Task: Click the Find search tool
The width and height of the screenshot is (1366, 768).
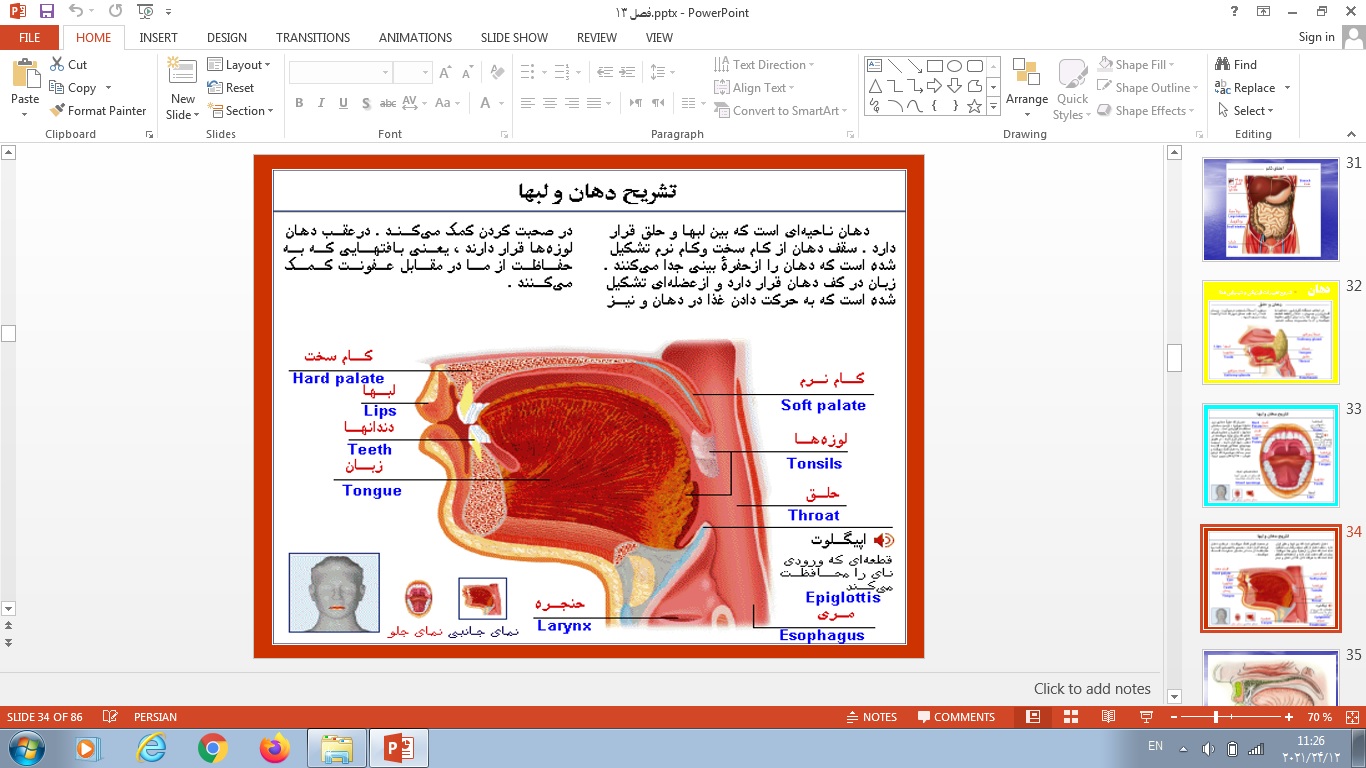Action: (1236, 65)
